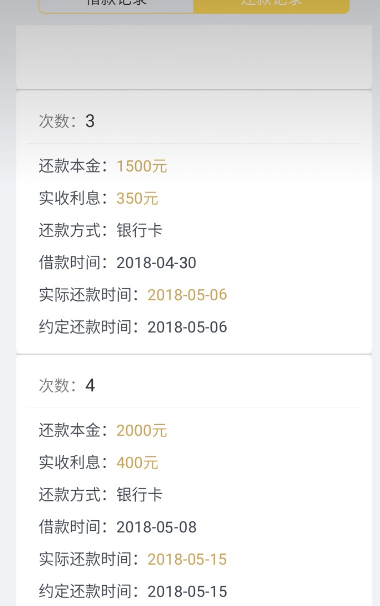Tap the 350元 interest received value
Image resolution: width=380 pixels, height=606 pixels.
point(137,198)
